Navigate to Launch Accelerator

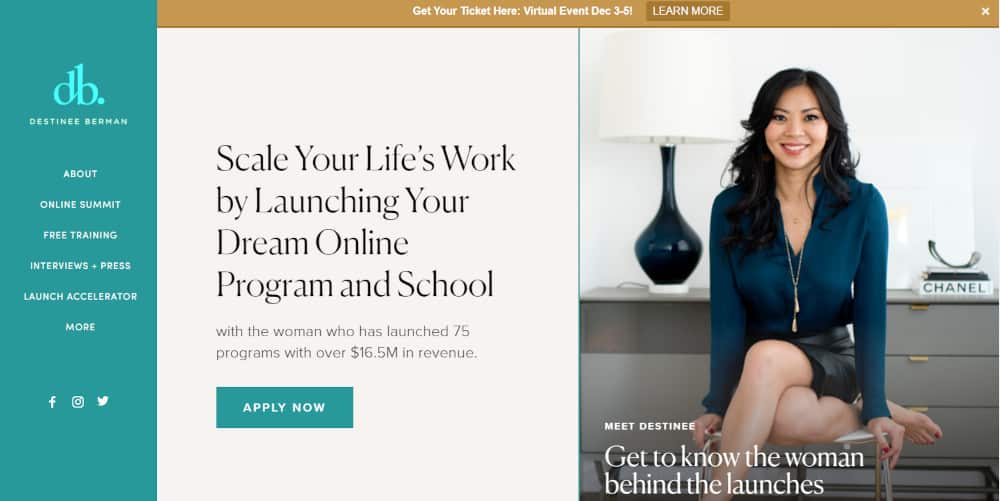click(80, 296)
